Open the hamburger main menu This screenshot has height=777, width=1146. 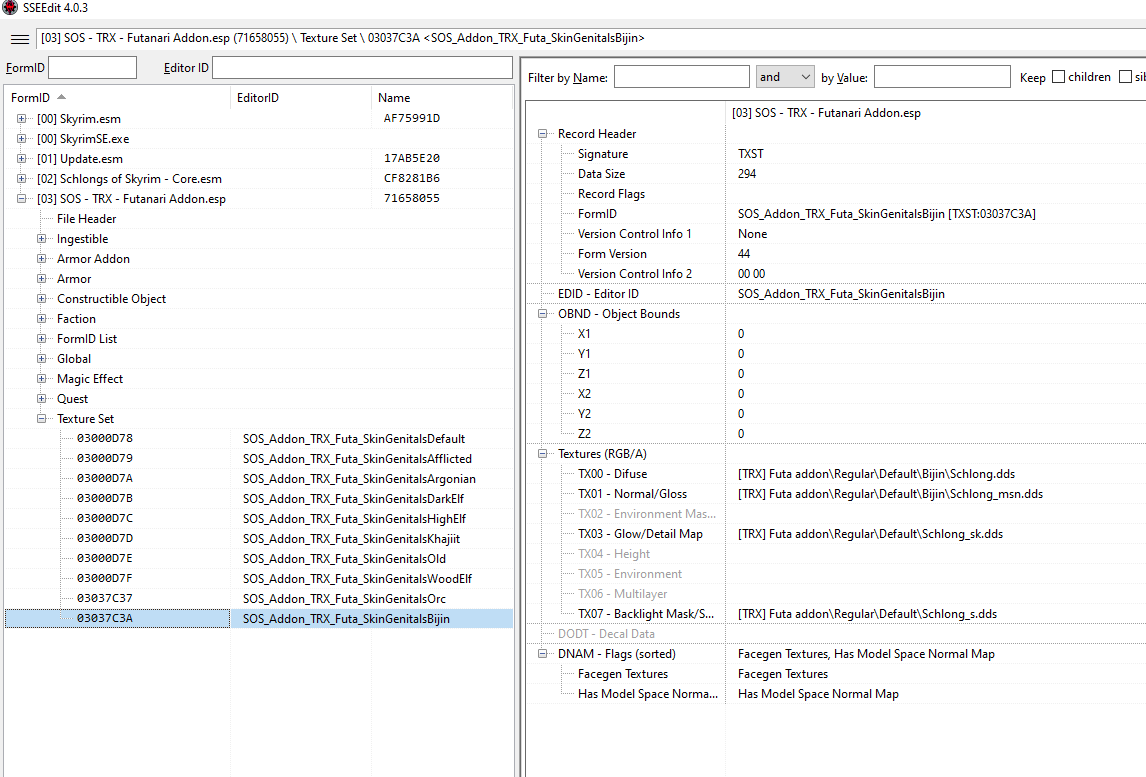click(x=20, y=39)
